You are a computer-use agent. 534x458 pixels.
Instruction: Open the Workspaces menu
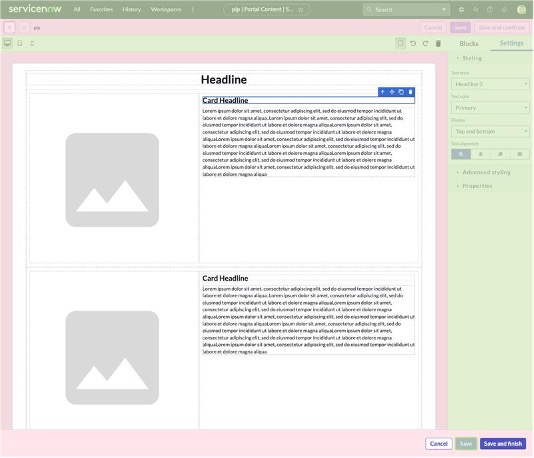click(166, 10)
